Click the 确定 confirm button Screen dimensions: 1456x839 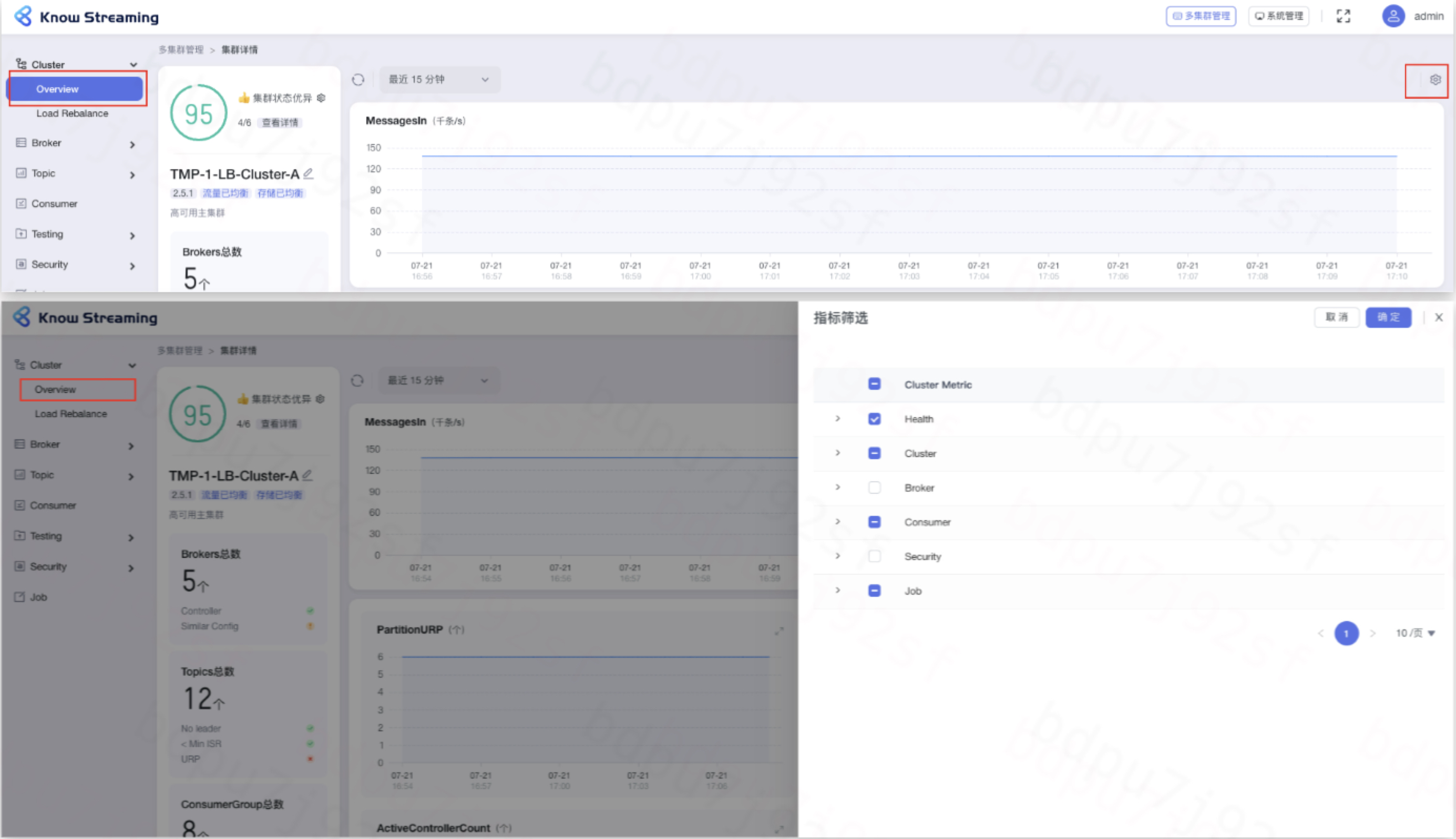coord(1388,317)
